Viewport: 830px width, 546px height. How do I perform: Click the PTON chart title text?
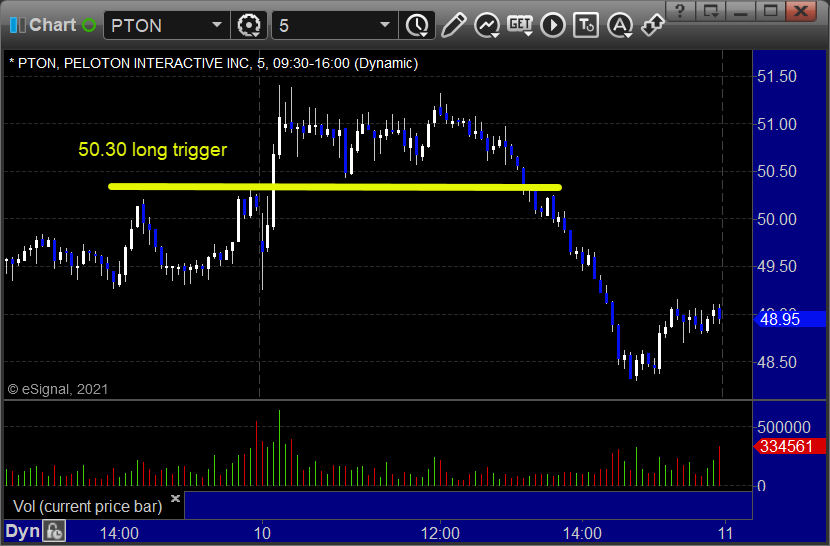coord(213,64)
